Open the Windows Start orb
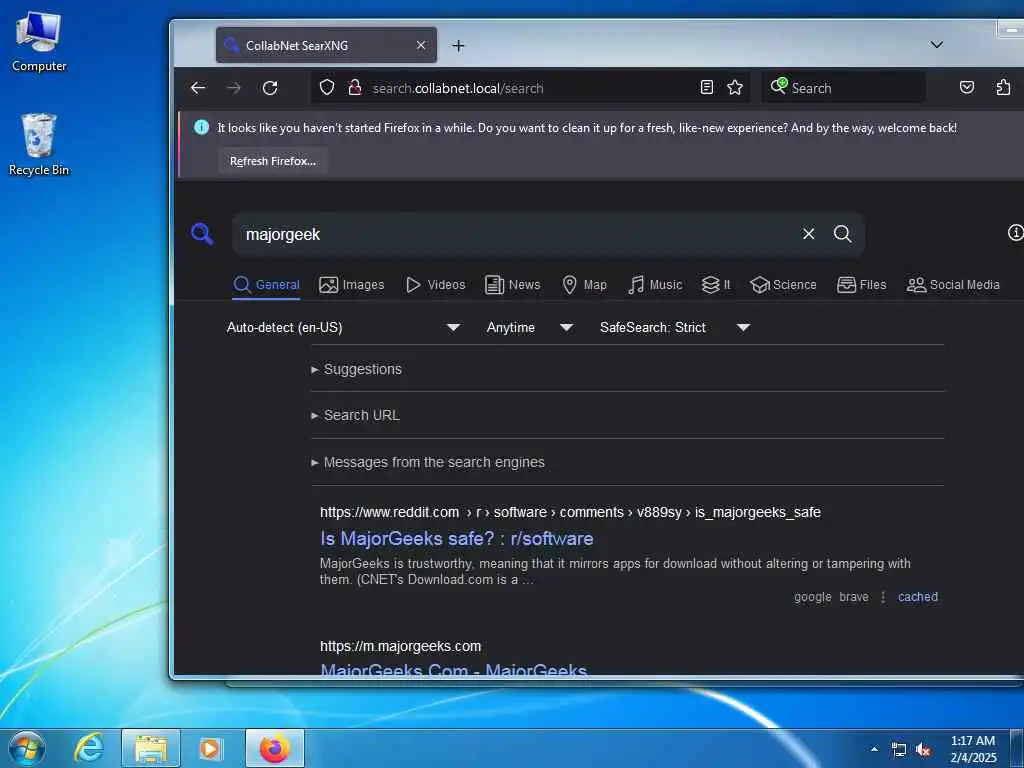This screenshot has width=1024, height=768. (27, 748)
